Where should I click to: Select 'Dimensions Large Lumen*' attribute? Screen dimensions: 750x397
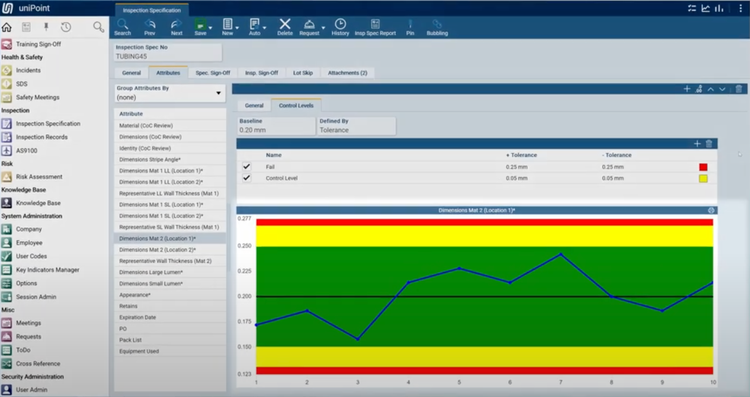(170, 272)
